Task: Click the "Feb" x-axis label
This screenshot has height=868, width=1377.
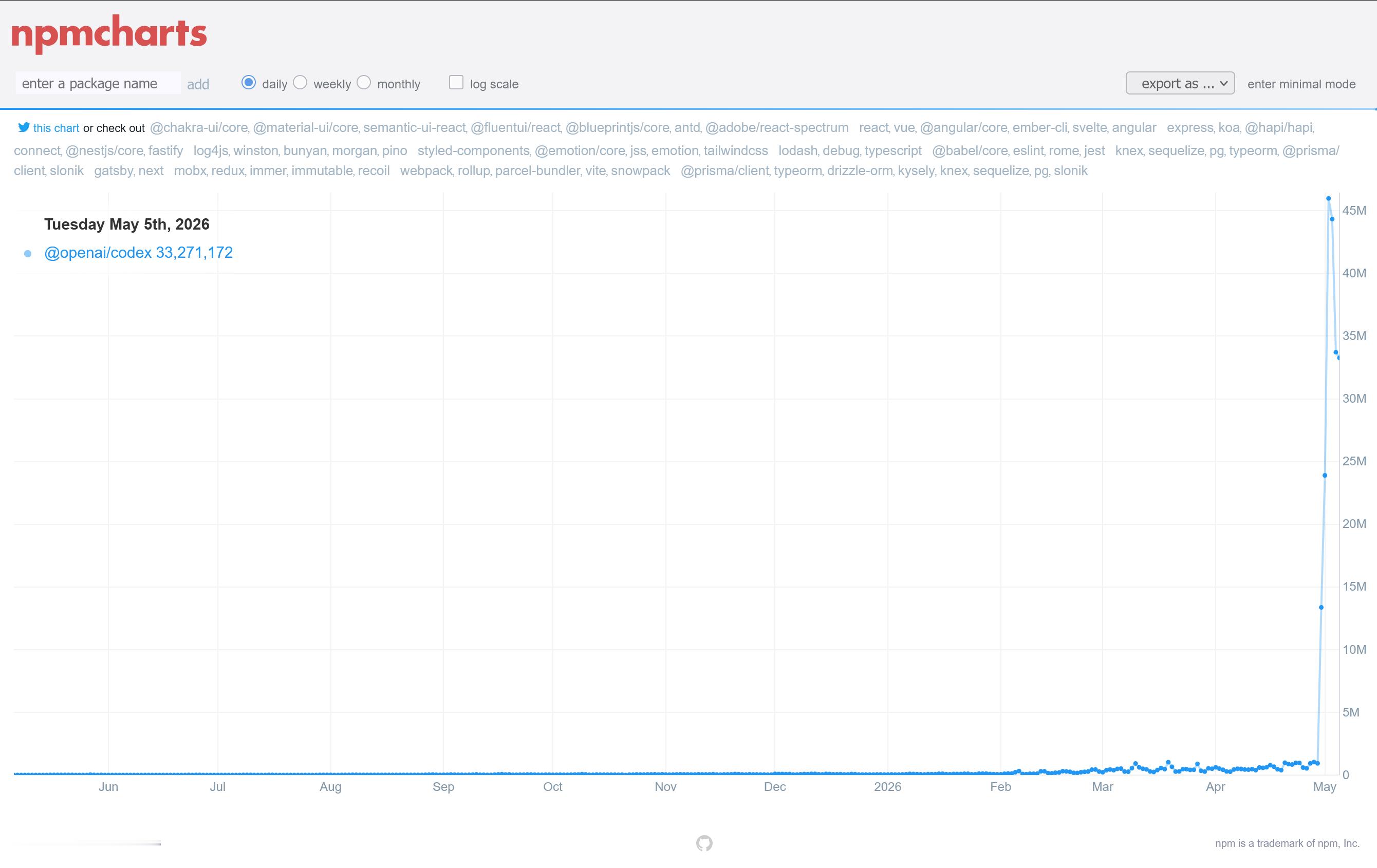Action: pyautogui.click(x=1001, y=787)
